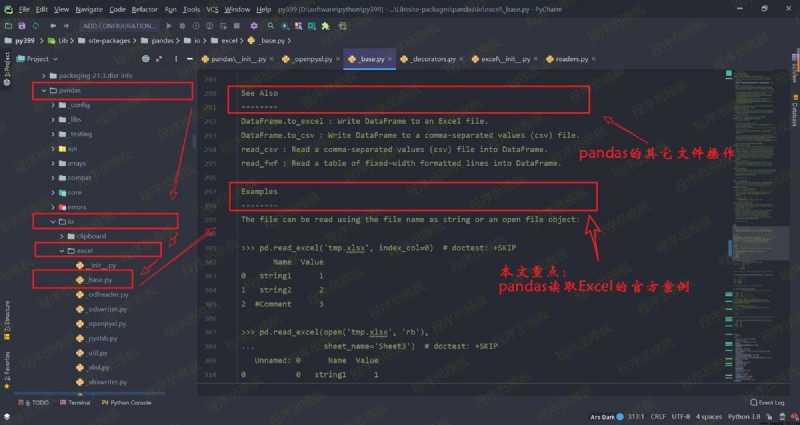Expand the _libs folder
Screen dimensions: 800x425
click(x=53, y=119)
